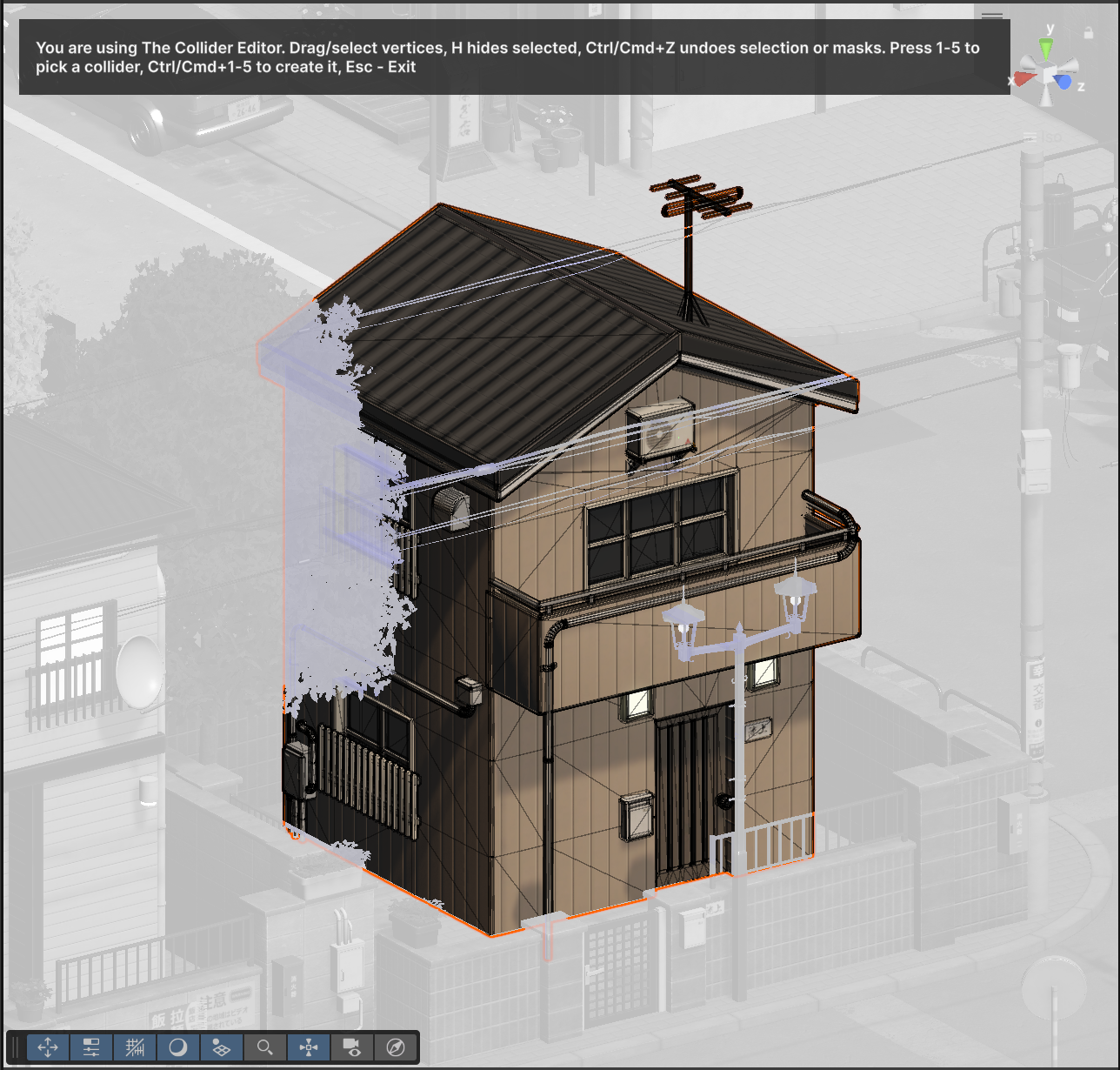1120x1070 pixels.
Task: Switch projection via the Iso label
Action: tap(1050, 137)
